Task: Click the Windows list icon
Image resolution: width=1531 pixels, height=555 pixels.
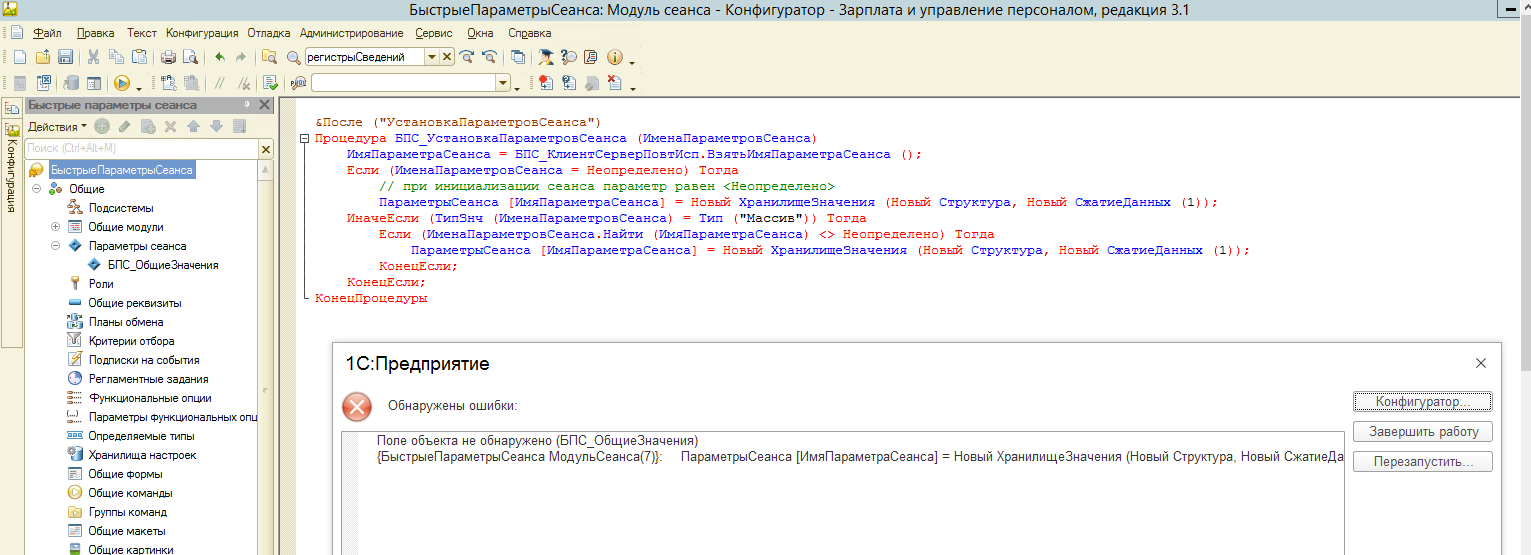Action: [518, 57]
